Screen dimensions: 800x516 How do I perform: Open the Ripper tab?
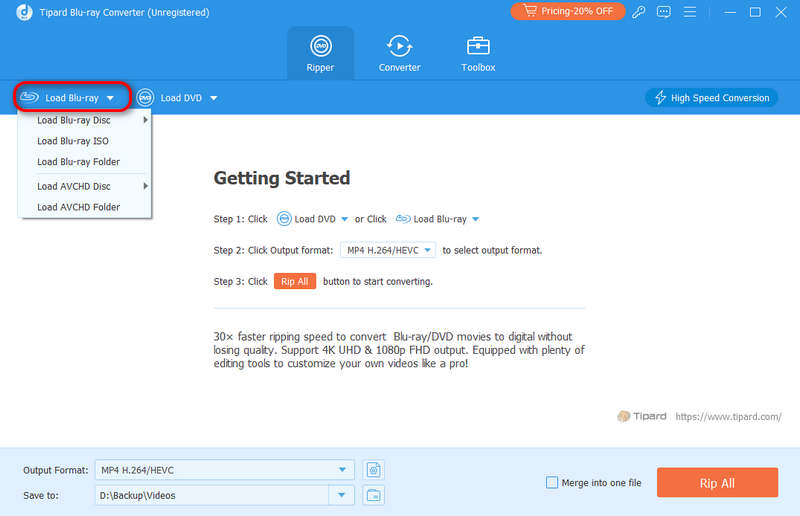click(320, 54)
